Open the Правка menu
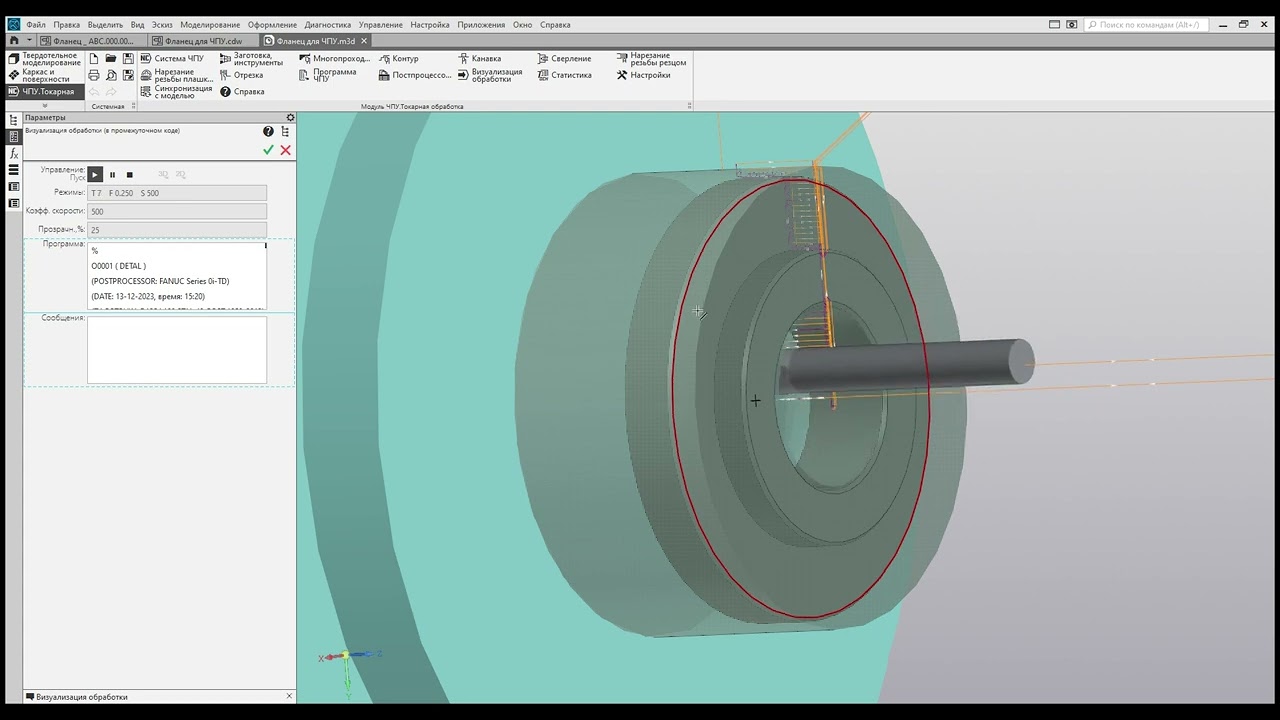1280x720 pixels. click(67, 24)
